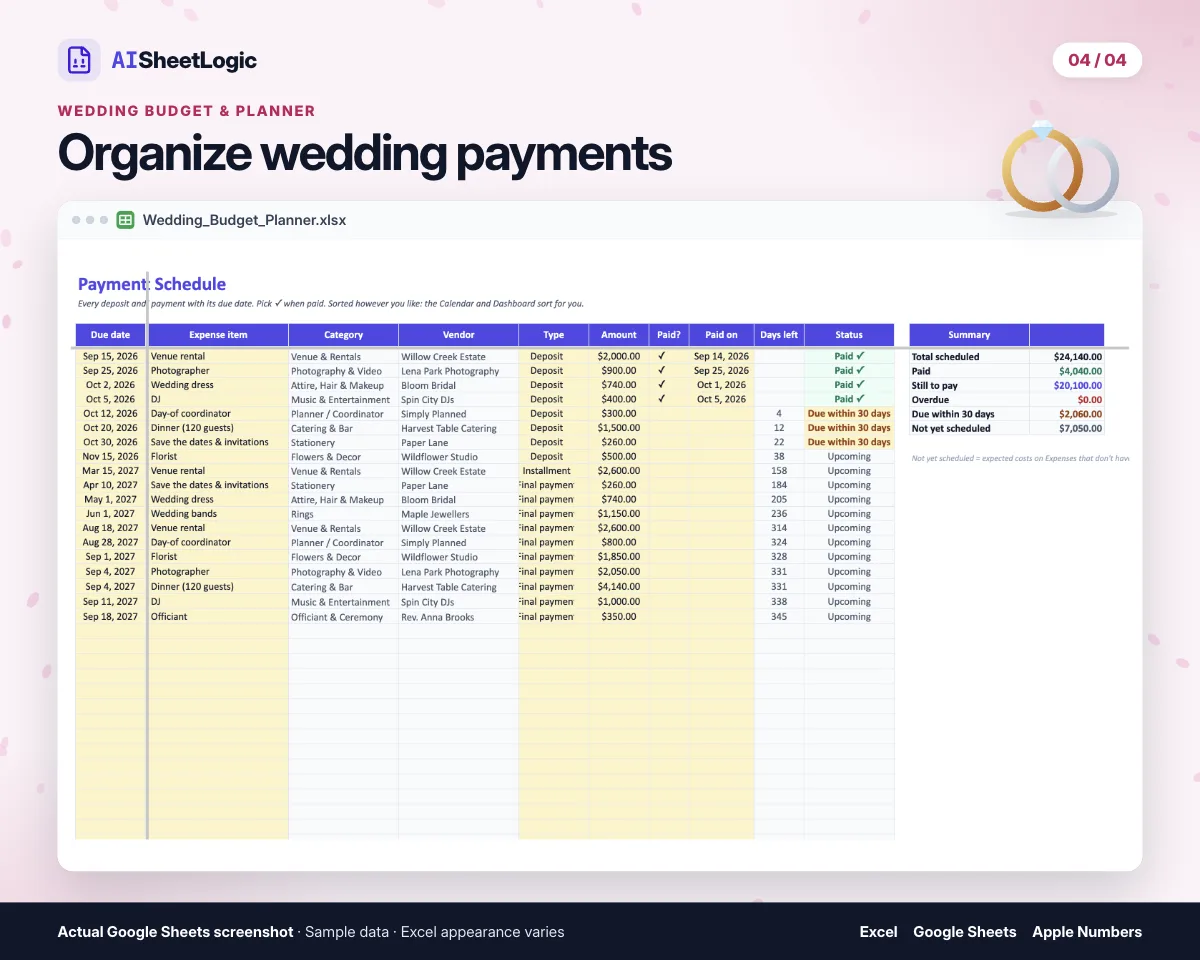Click the Google Sheets label in the footer

point(965,932)
